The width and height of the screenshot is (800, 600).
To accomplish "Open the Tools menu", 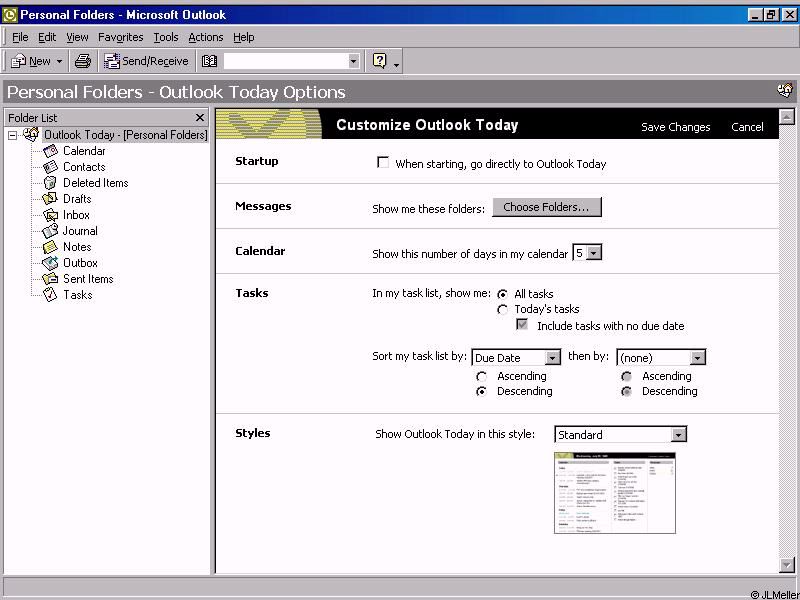I will click(166, 37).
